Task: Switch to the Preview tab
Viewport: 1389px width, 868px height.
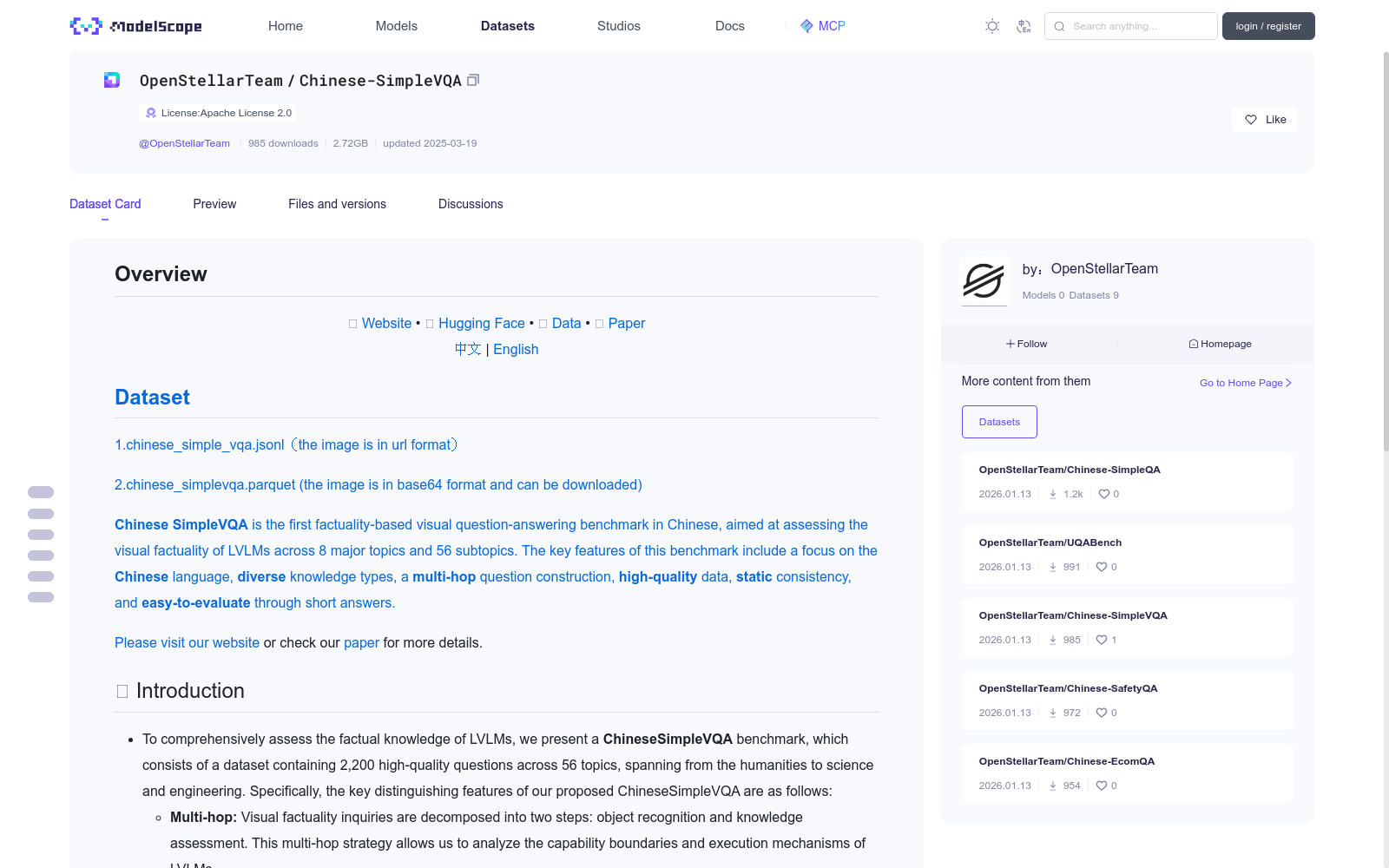Action: (x=214, y=204)
